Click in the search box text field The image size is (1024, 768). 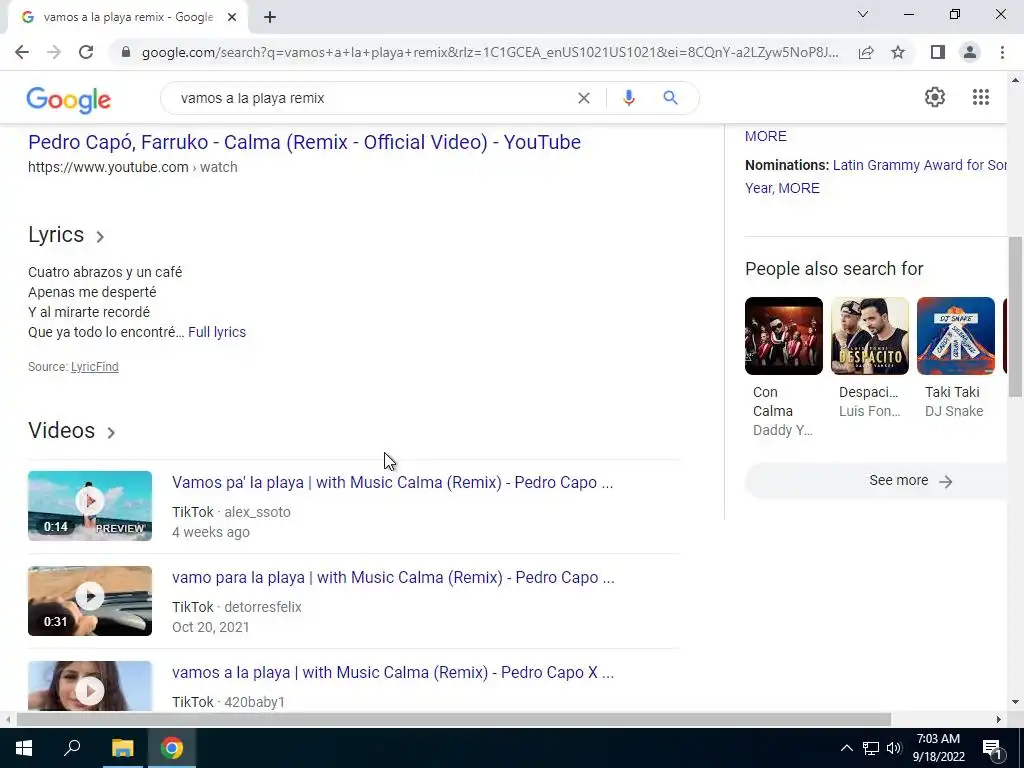click(372, 98)
